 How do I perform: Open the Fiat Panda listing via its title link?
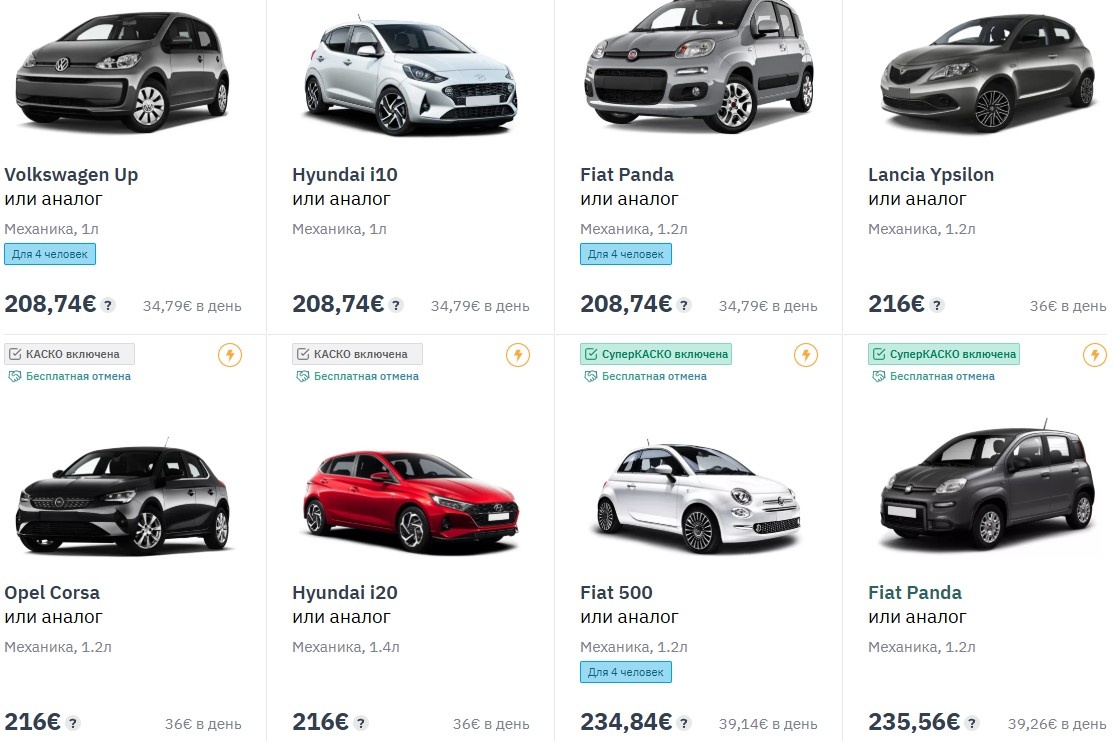pos(626,174)
